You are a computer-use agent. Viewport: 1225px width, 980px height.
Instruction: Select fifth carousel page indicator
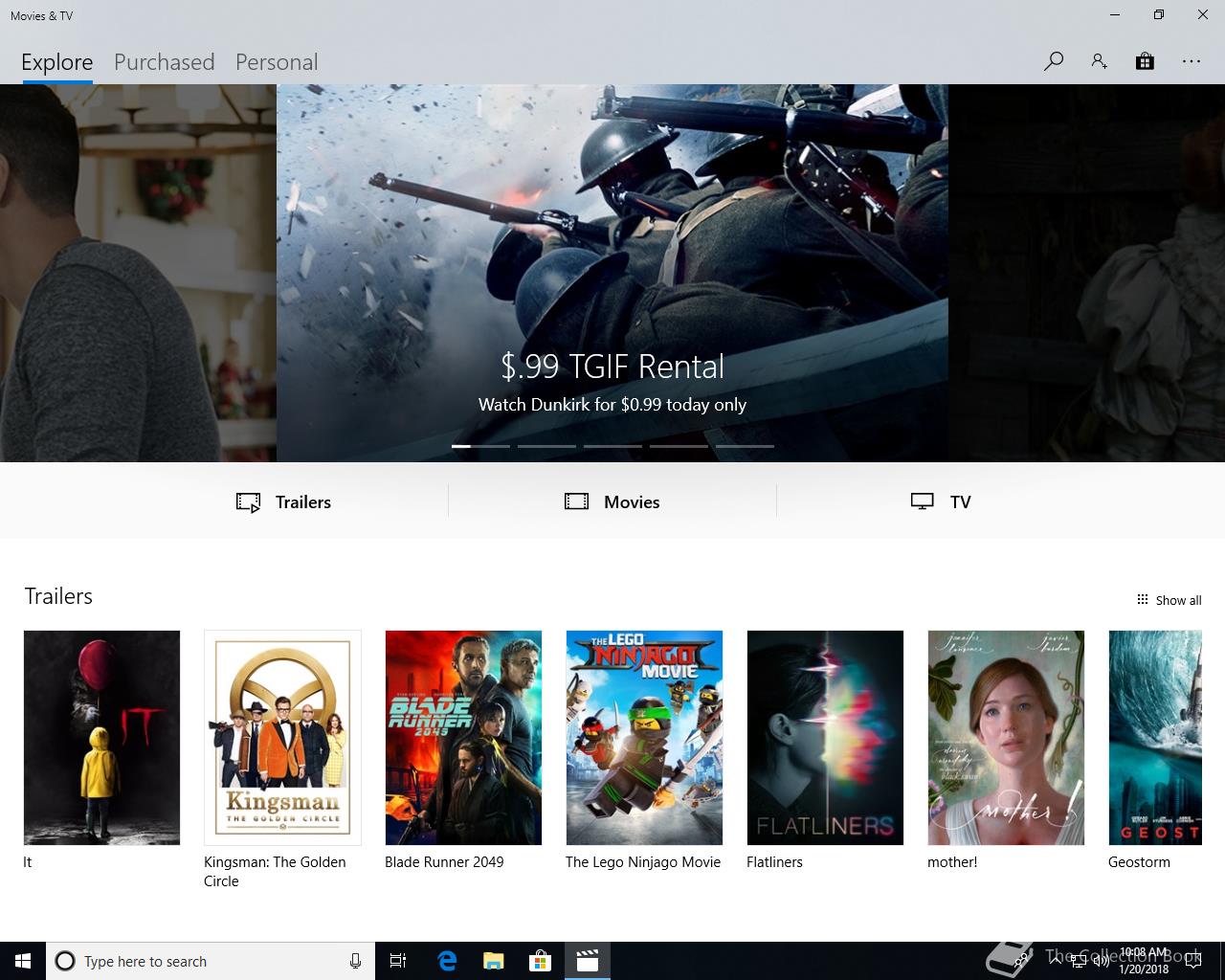745,446
